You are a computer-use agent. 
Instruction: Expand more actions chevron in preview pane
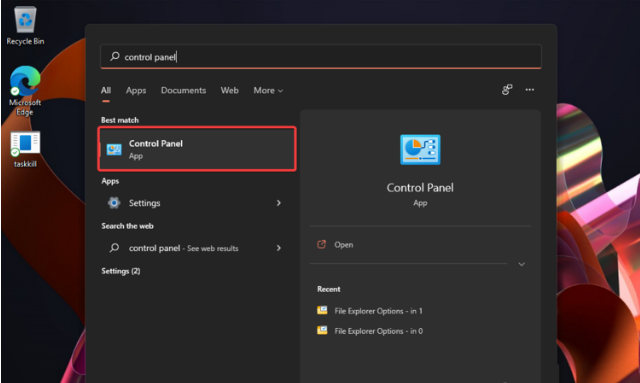click(521, 264)
